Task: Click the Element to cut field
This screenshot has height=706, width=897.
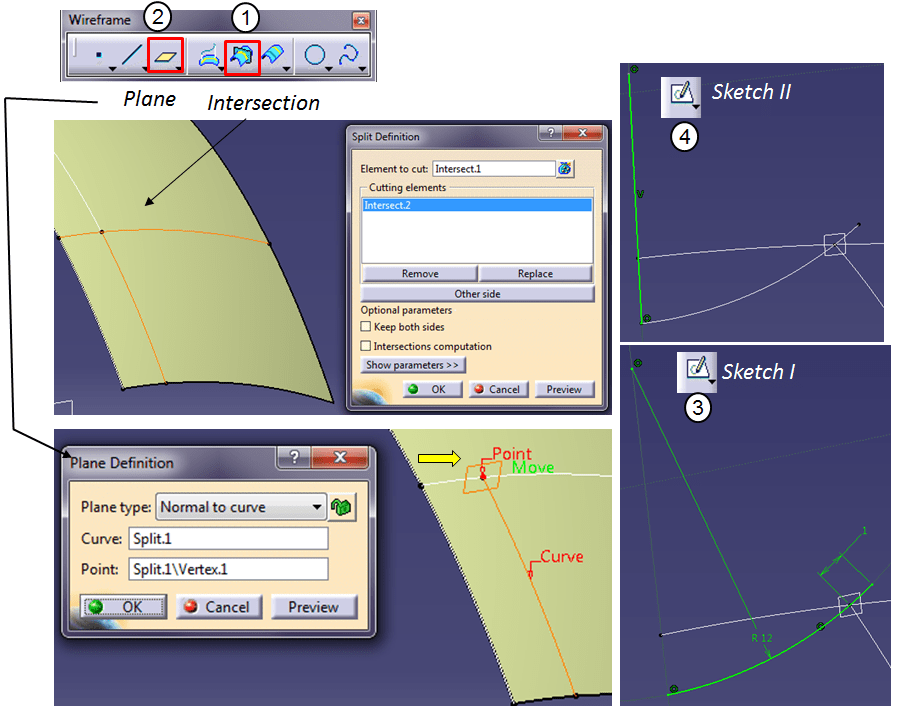Action: point(493,169)
